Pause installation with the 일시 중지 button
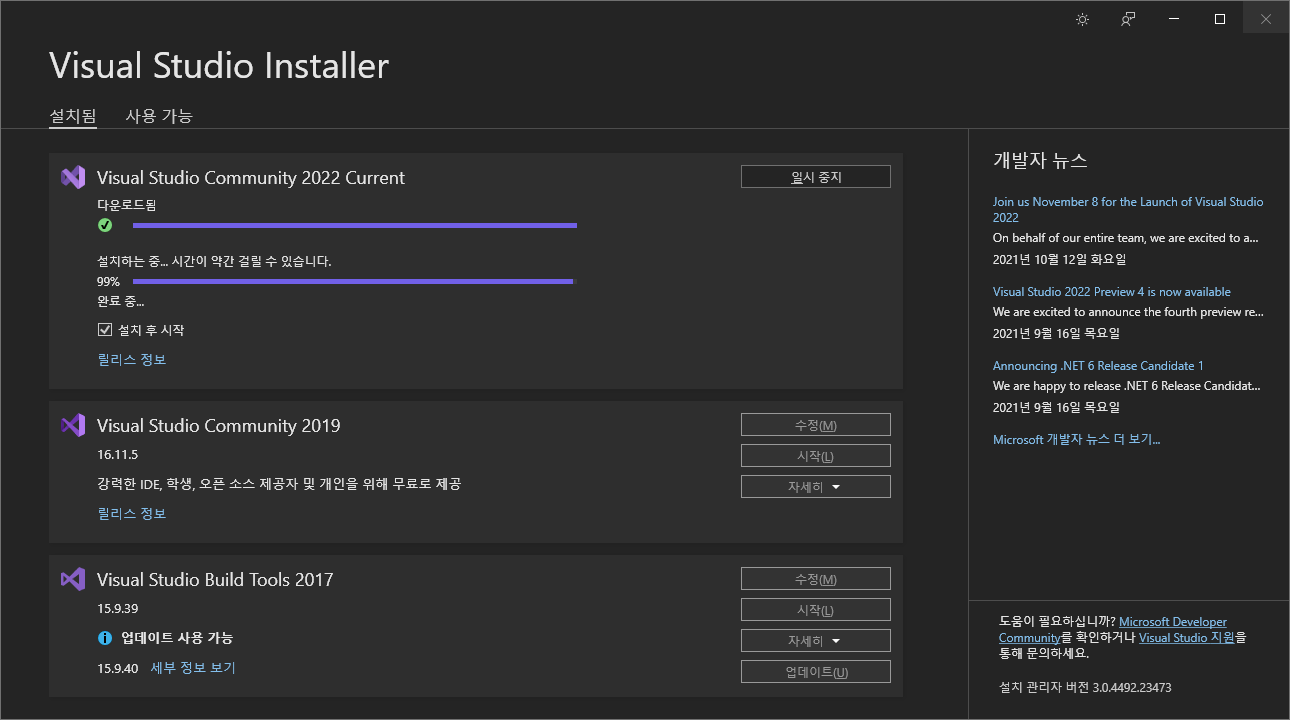Viewport: 1290px width, 720px height. [x=816, y=177]
